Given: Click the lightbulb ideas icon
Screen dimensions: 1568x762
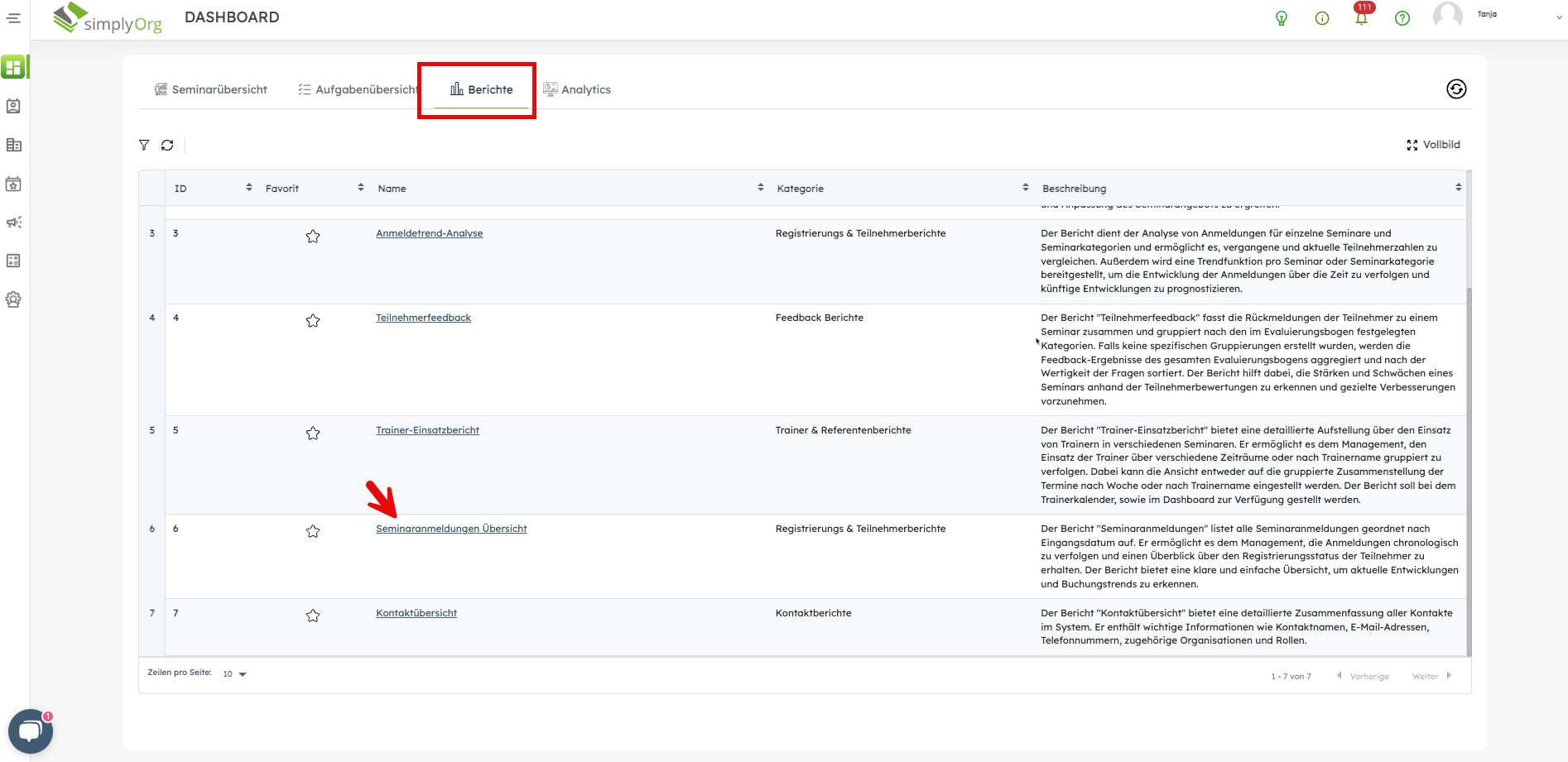Looking at the screenshot, I should 1282,18.
